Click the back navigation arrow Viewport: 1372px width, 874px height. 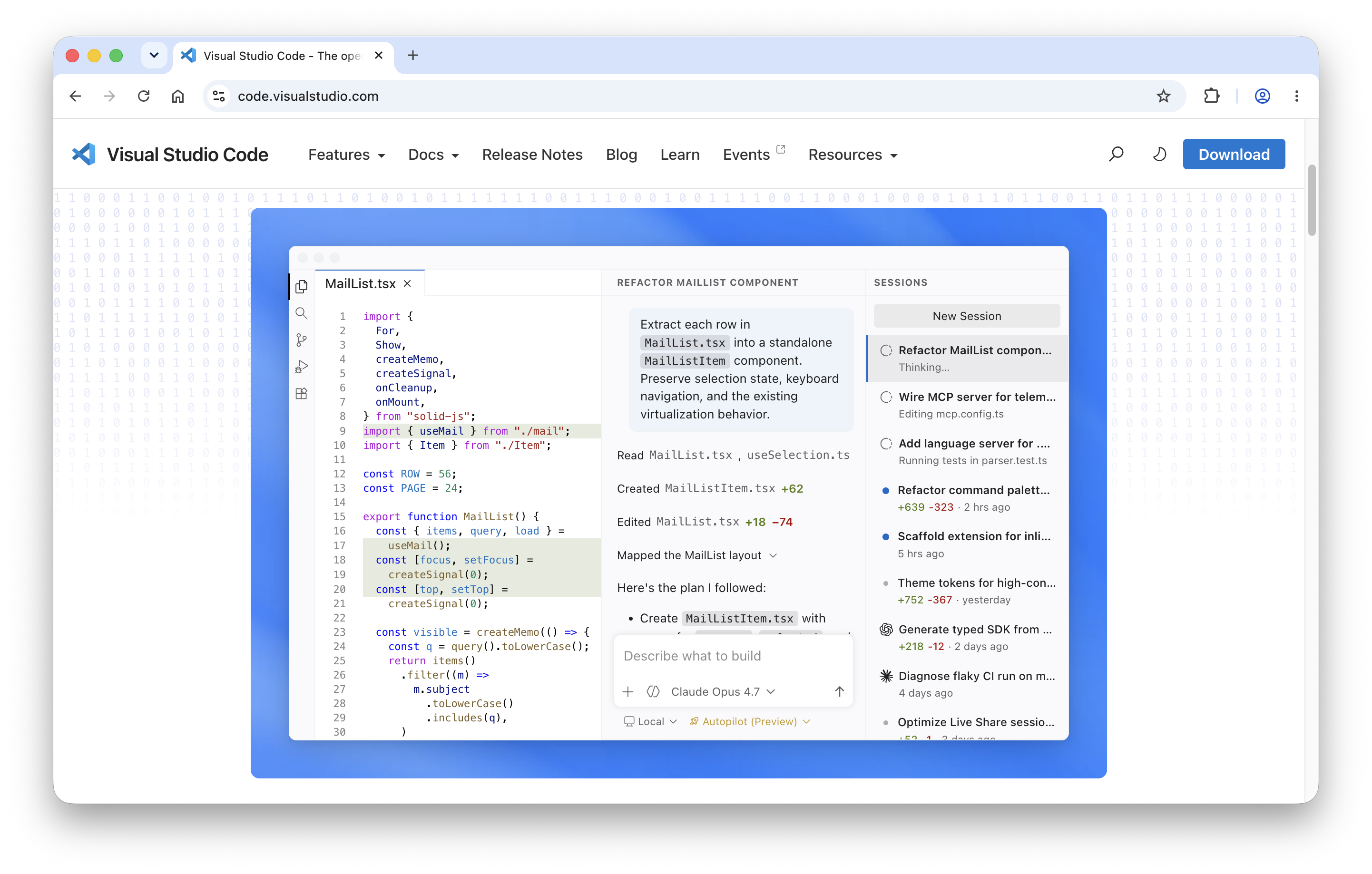pos(75,96)
